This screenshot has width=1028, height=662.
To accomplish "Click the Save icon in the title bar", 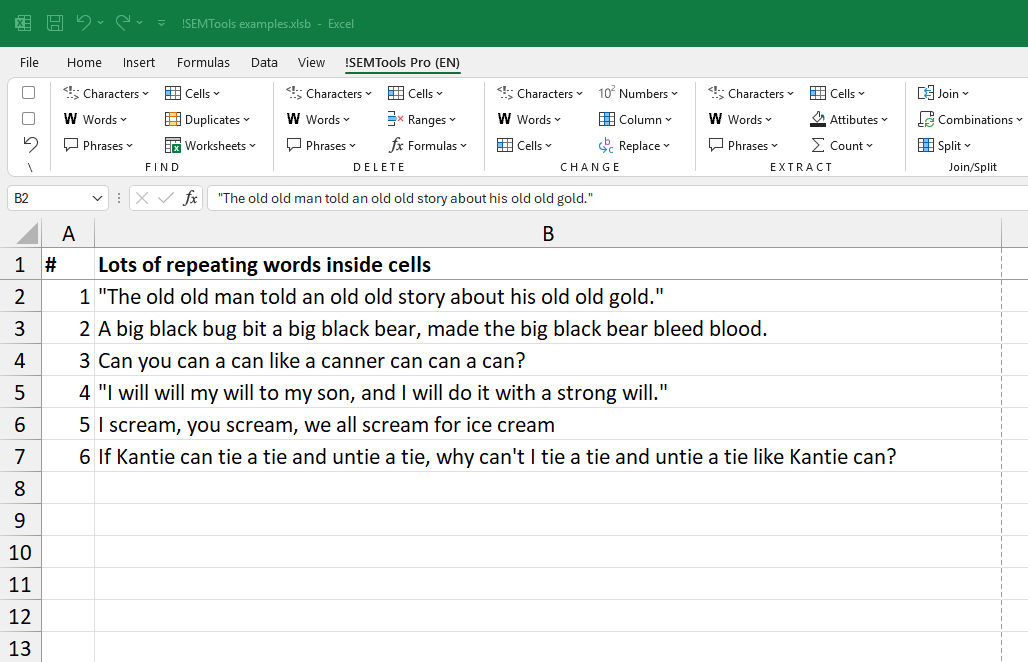I will (x=55, y=23).
